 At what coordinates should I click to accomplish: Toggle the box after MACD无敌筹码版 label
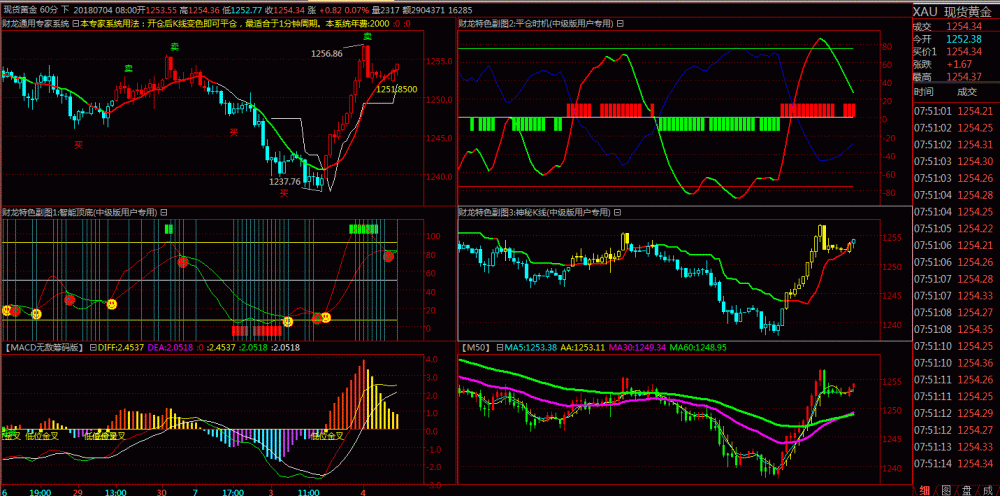(x=93, y=347)
